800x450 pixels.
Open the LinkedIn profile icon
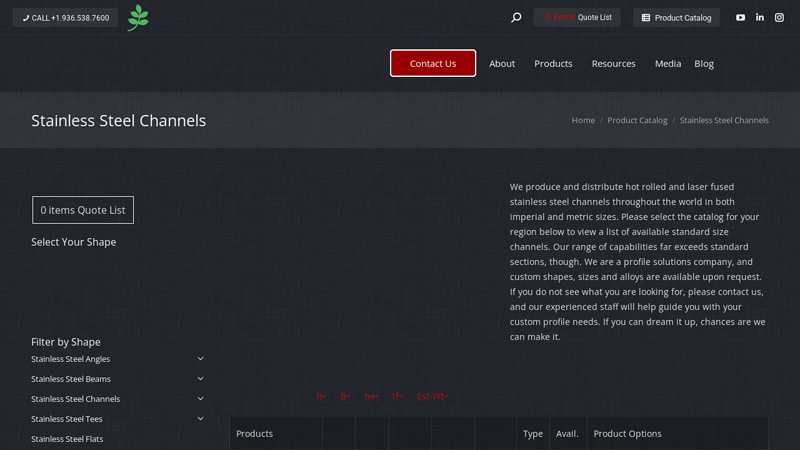pyautogui.click(x=760, y=17)
